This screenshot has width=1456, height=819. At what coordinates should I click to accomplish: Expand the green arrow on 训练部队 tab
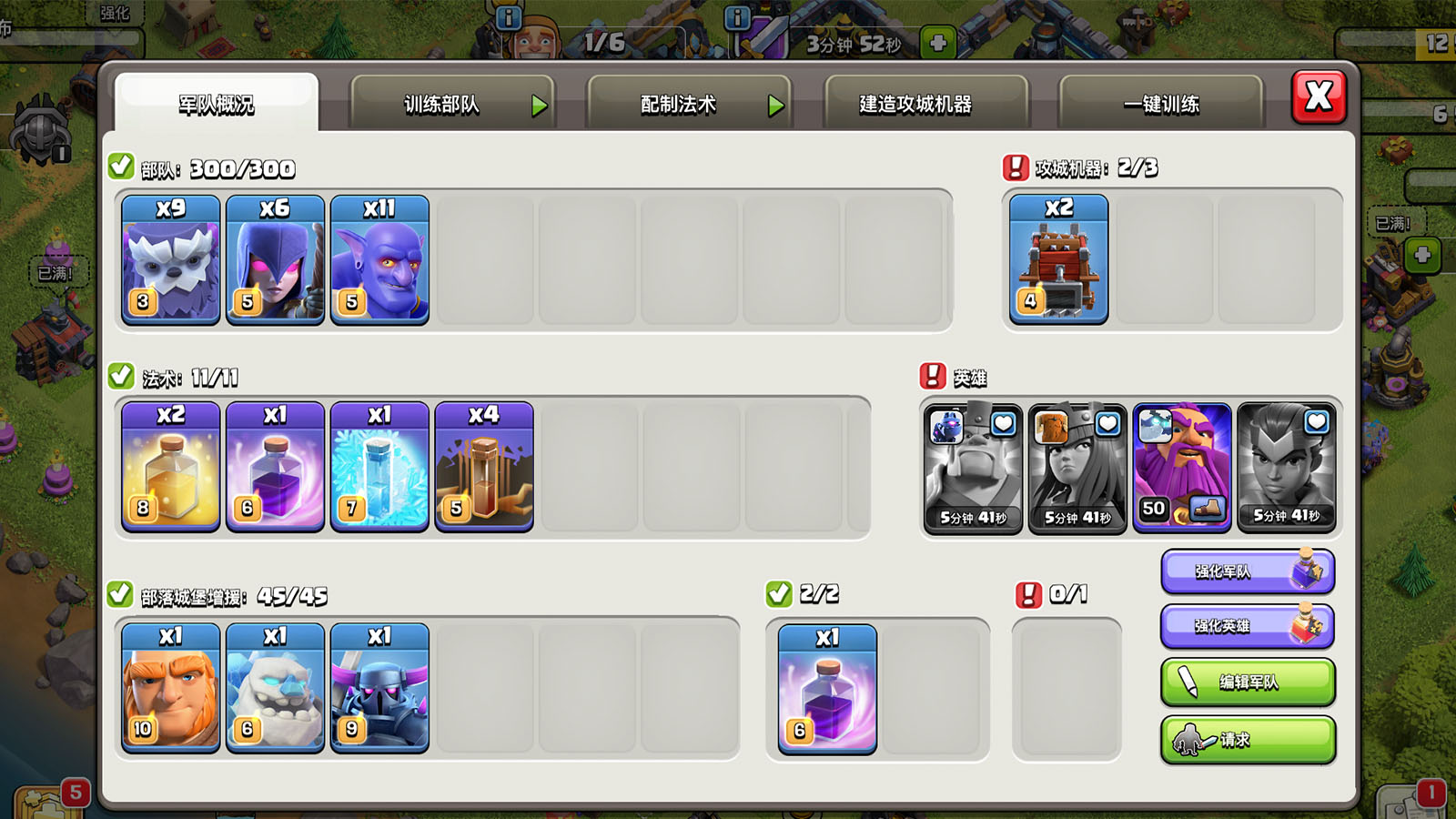(x=540, y=106)
